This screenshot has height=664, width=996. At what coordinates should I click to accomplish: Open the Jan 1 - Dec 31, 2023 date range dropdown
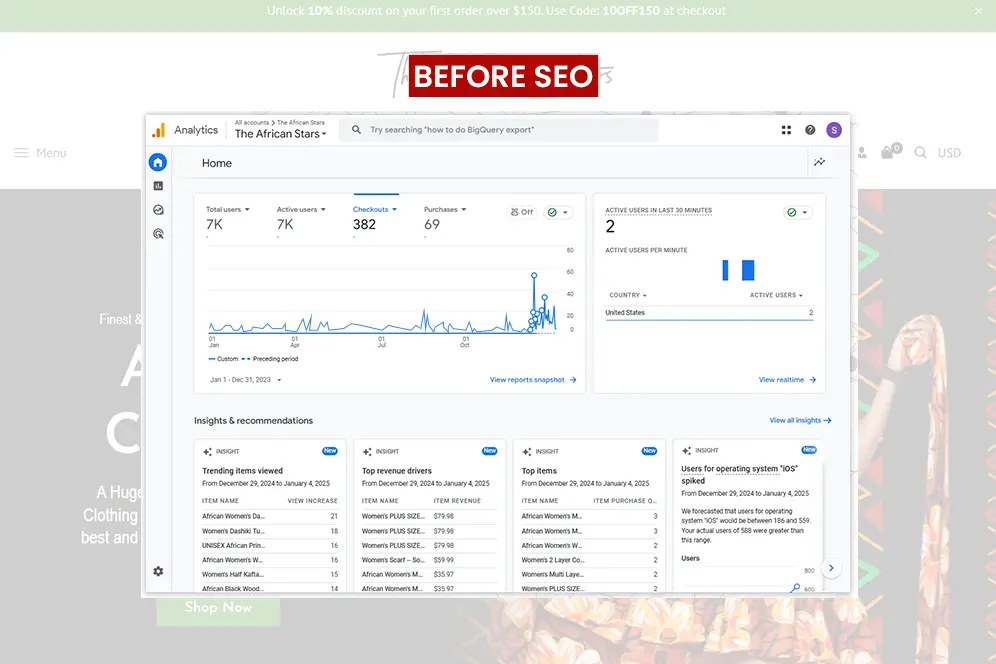click(x=246, y=380)
